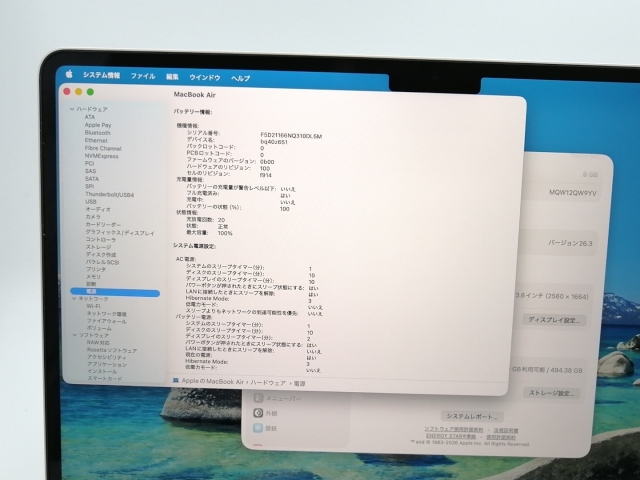Select カメラ in the sidebar
The height and width of the screenshot is (480, 640).
[93, 217]
